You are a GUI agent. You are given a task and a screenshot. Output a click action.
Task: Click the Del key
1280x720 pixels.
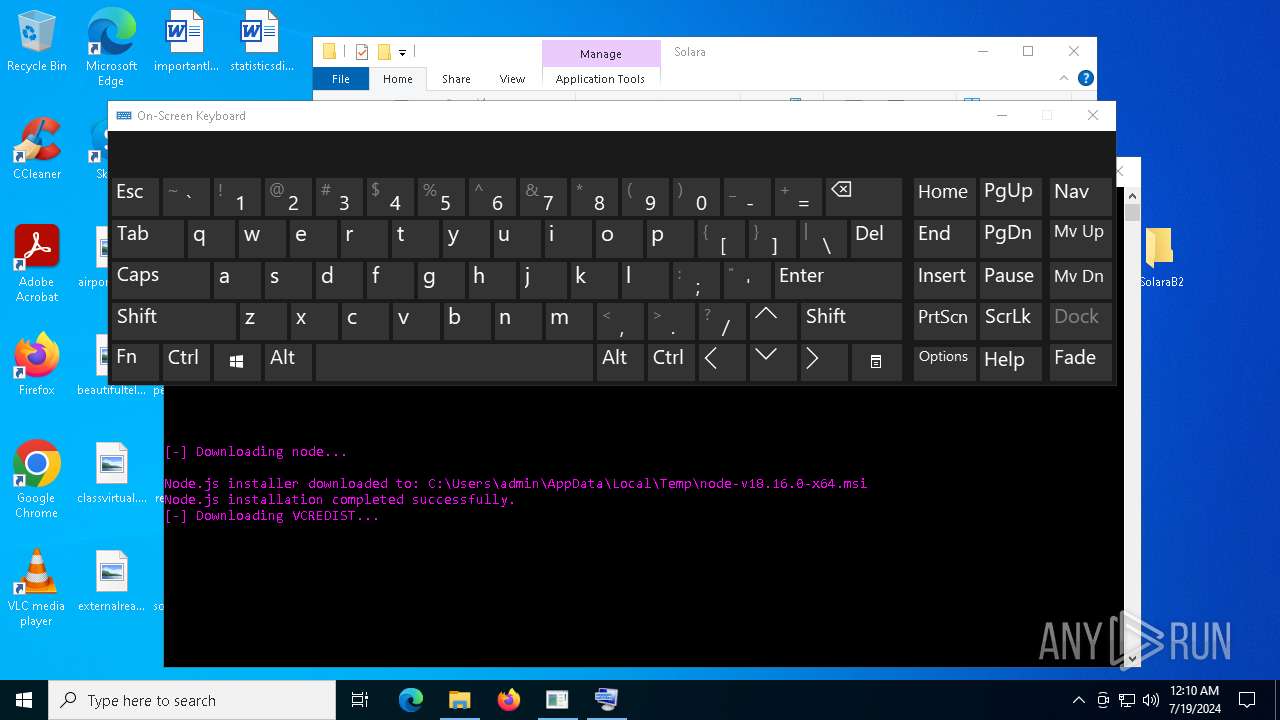876,239
